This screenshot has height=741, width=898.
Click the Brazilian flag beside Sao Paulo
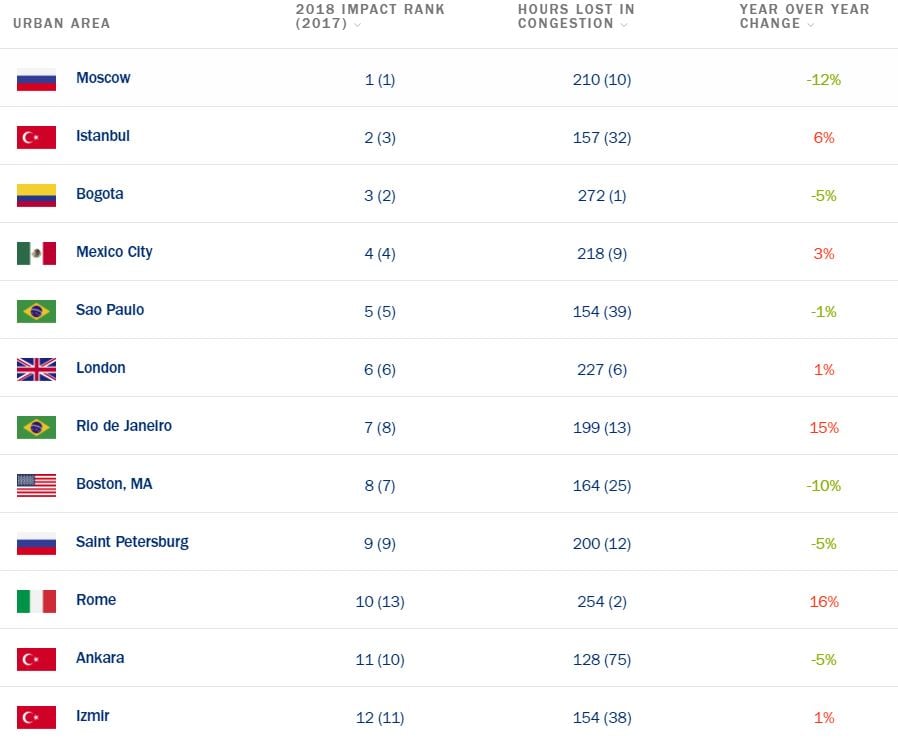tap(36, 311)
